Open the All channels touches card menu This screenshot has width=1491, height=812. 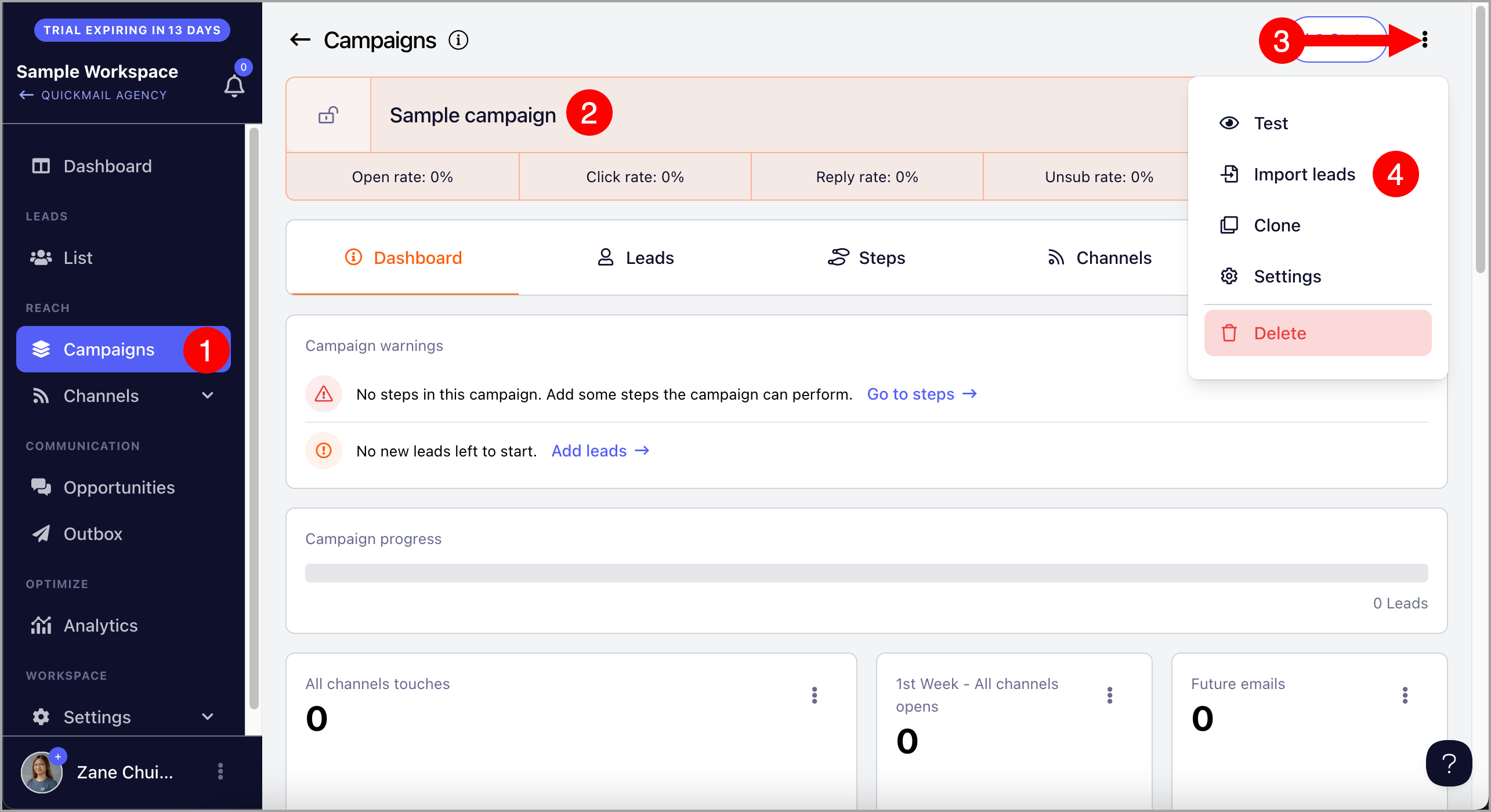point(815,695)
